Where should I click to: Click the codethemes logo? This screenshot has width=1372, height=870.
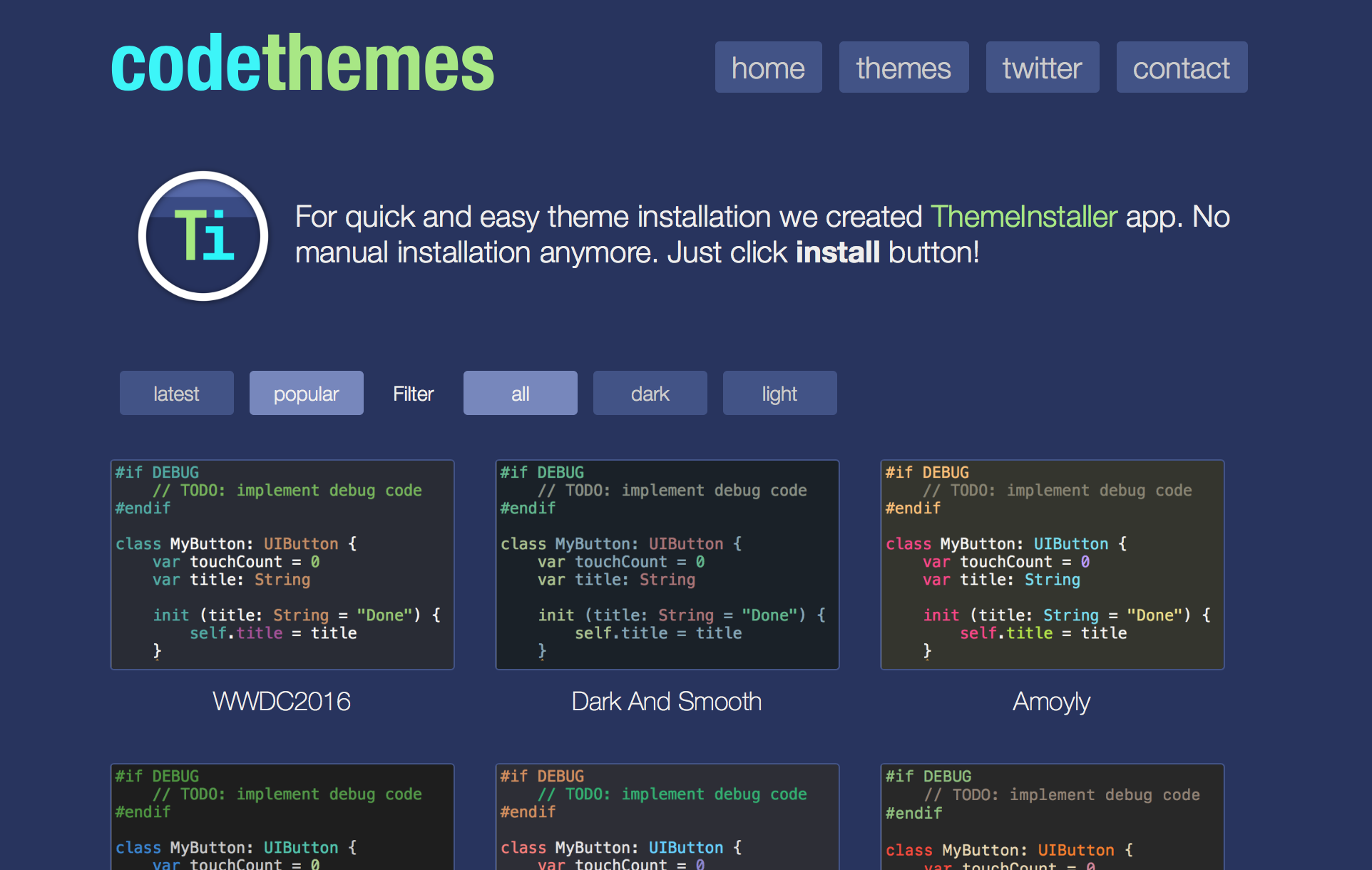(302, 64)
